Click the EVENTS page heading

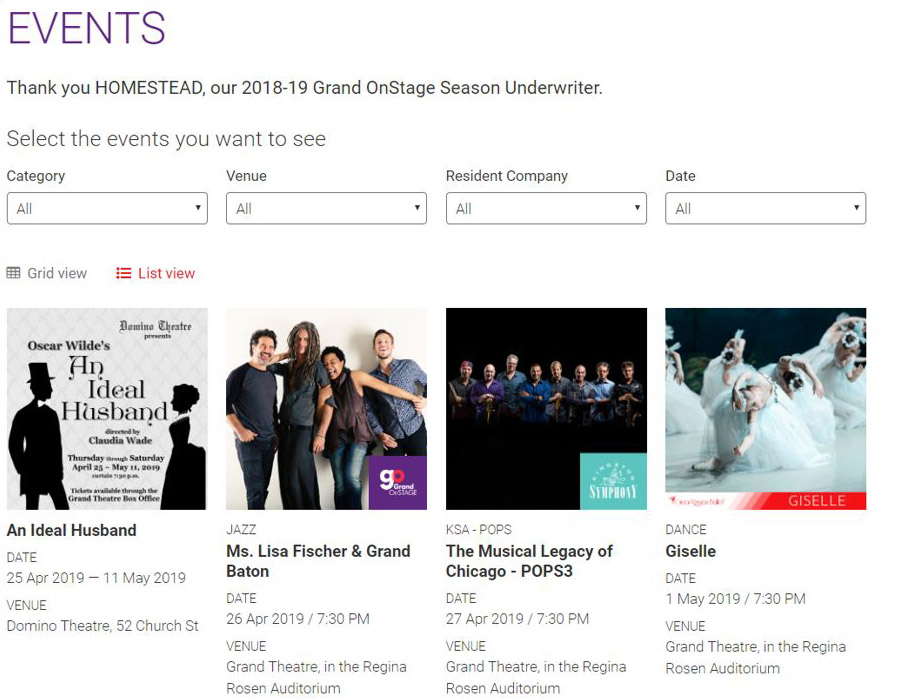coord(87,28)
